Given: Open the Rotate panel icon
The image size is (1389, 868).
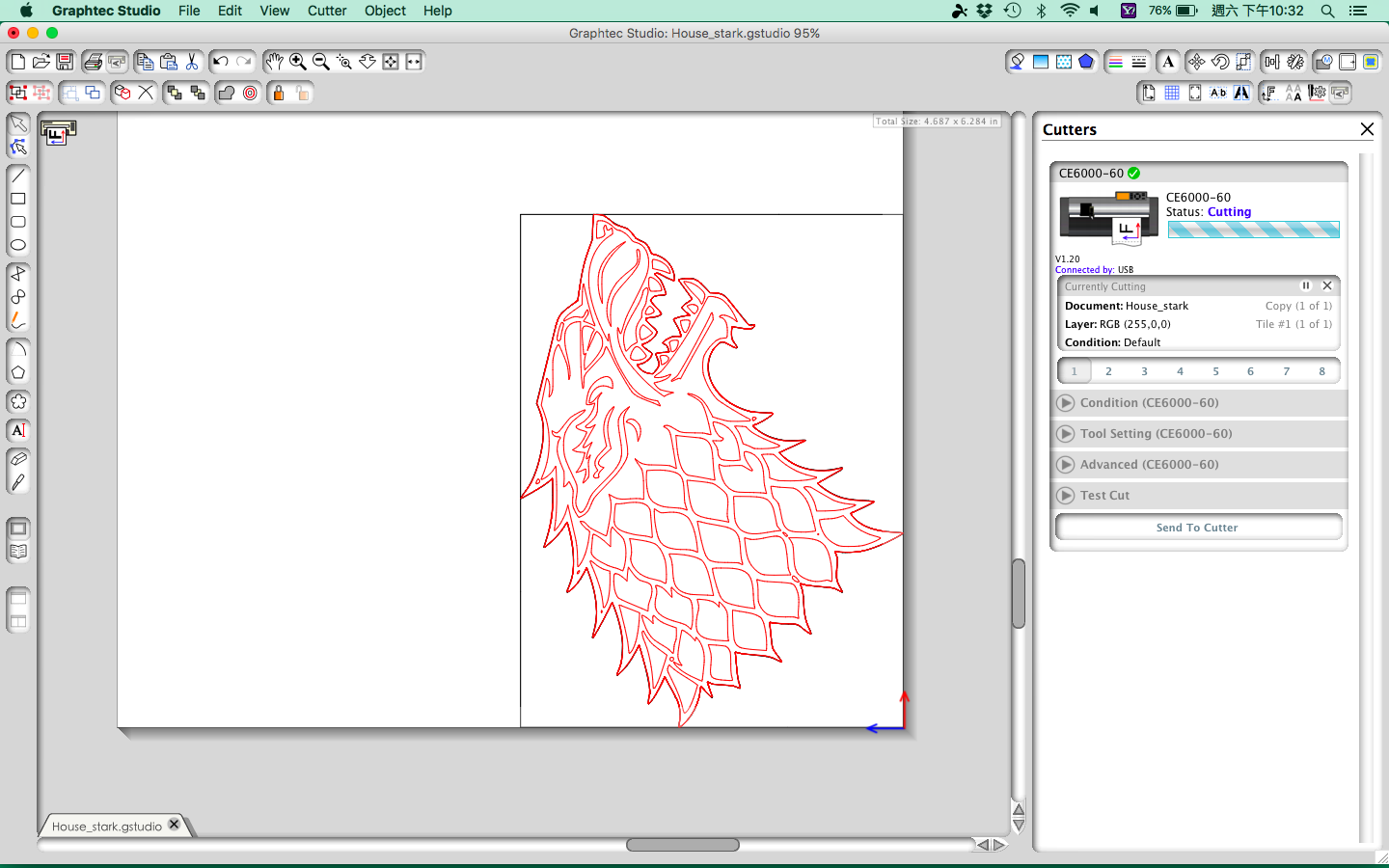Looking at the screenshot, I should tap(1220, 62).
